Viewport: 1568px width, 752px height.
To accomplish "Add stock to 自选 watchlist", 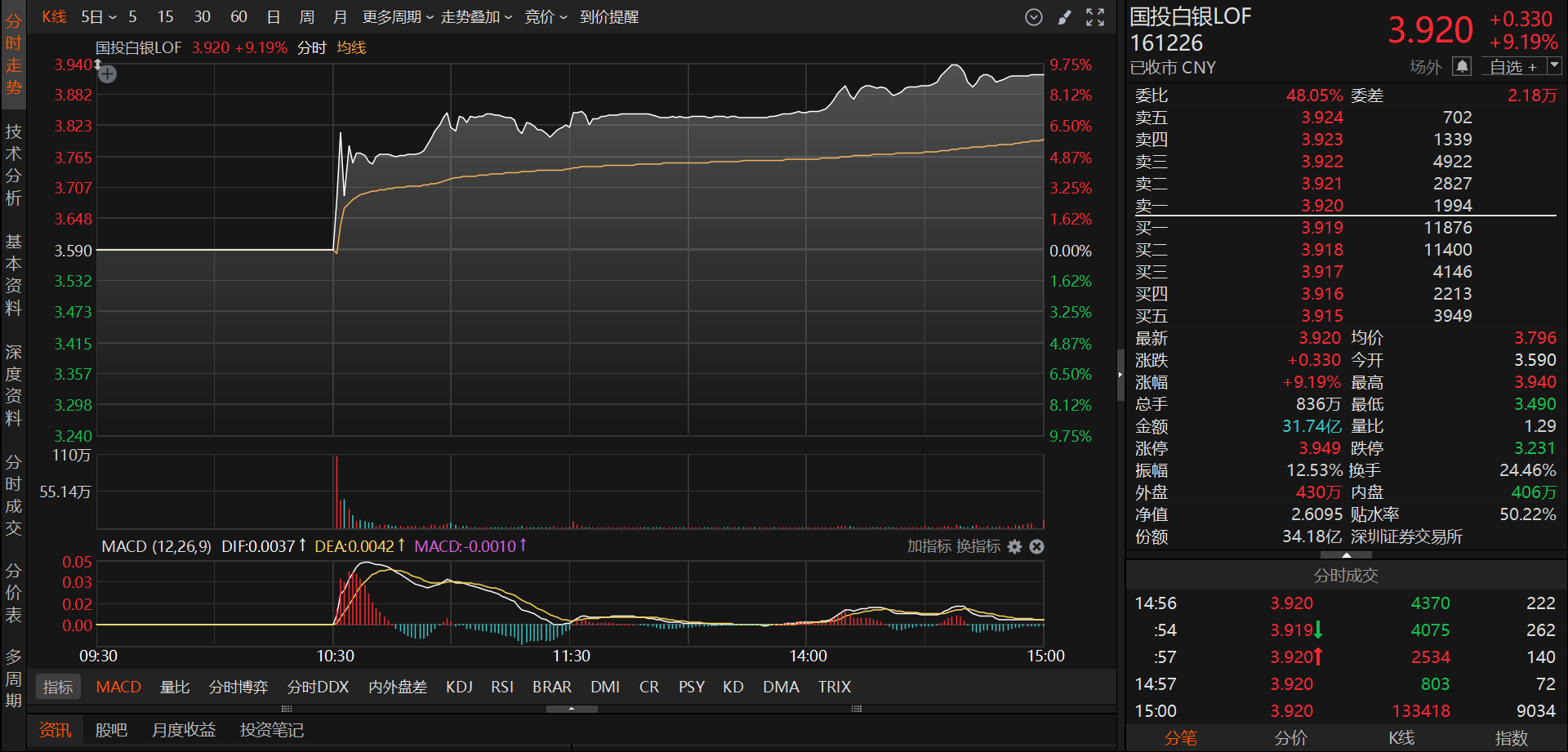I will (1513, 67).
